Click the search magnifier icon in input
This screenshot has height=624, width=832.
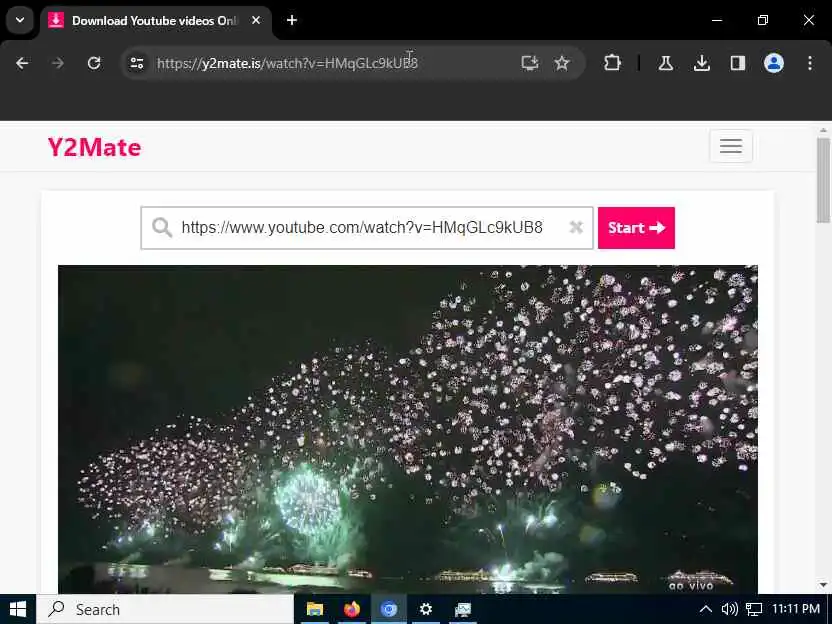(x=162, y=228)
